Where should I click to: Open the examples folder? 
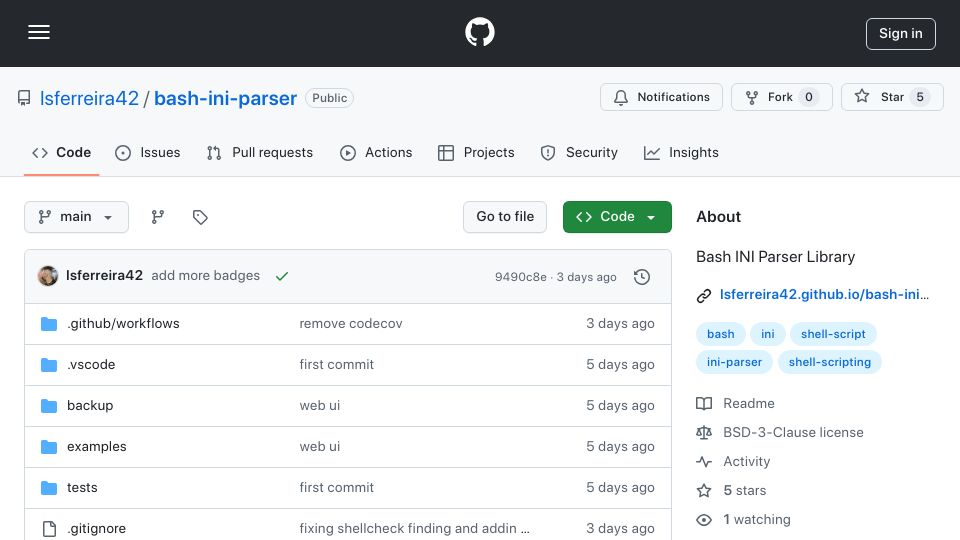[x=97, y=446]
